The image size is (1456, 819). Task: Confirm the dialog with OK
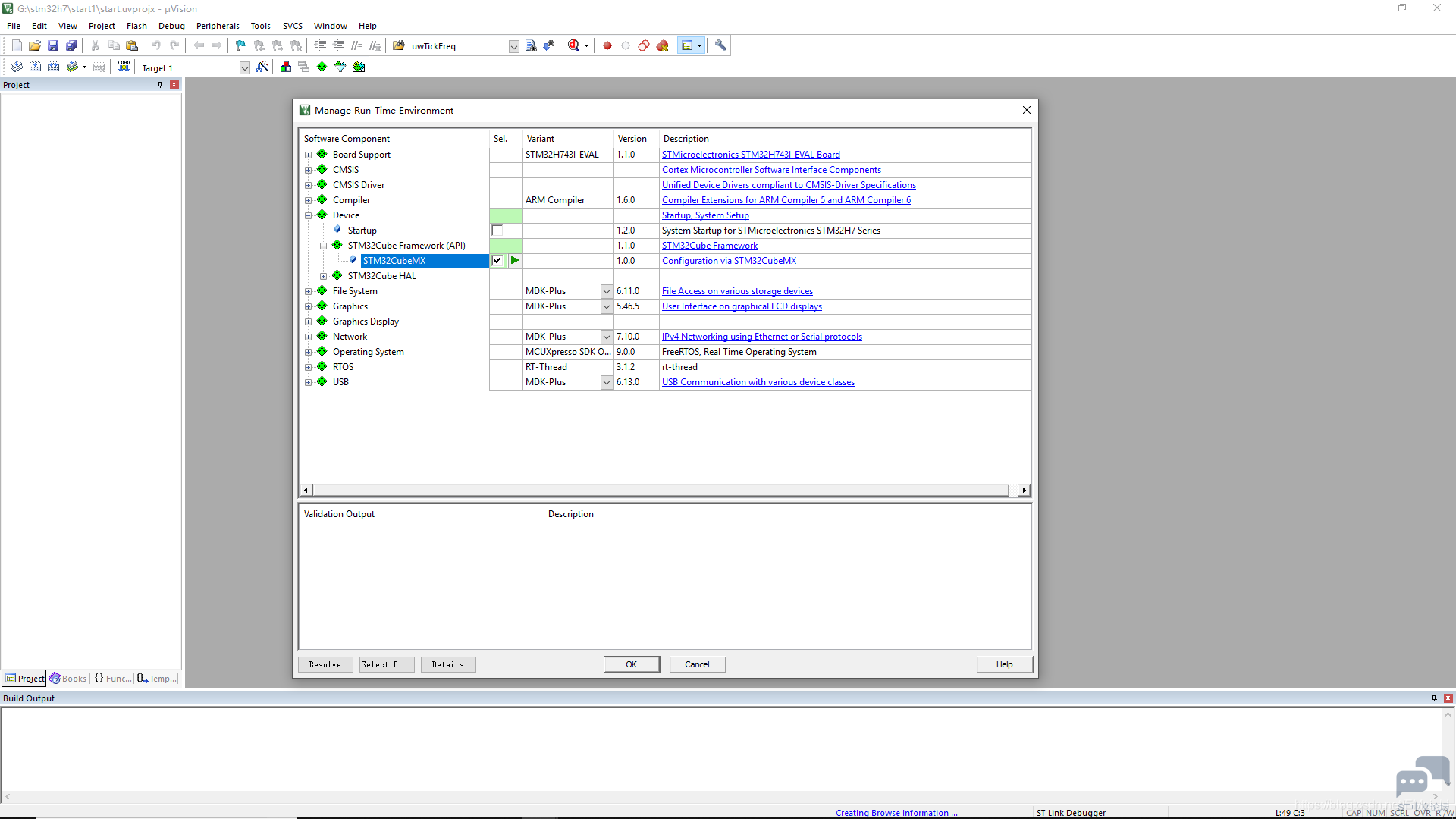coord(632,664)
